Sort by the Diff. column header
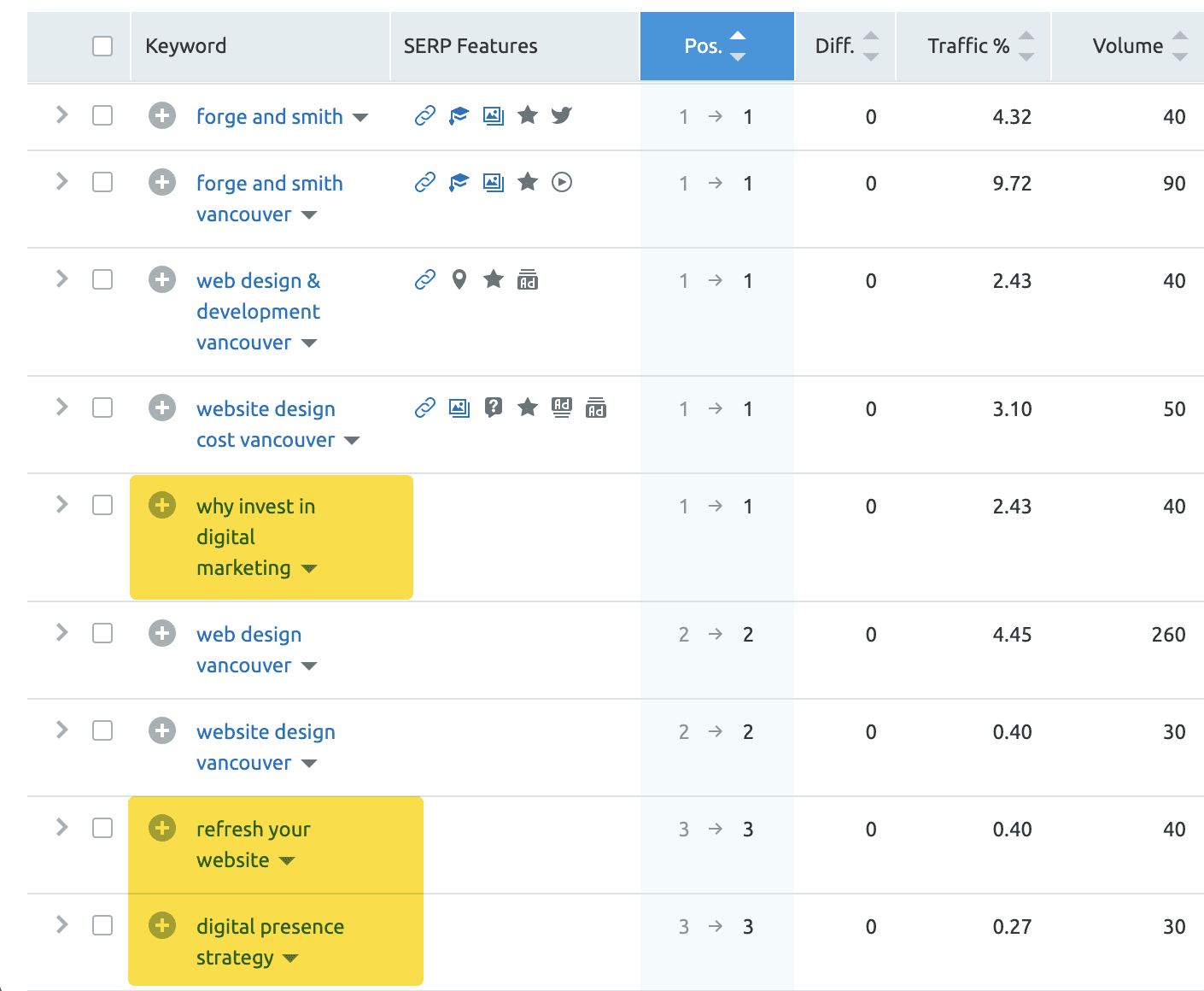 (x=835, y=46)
